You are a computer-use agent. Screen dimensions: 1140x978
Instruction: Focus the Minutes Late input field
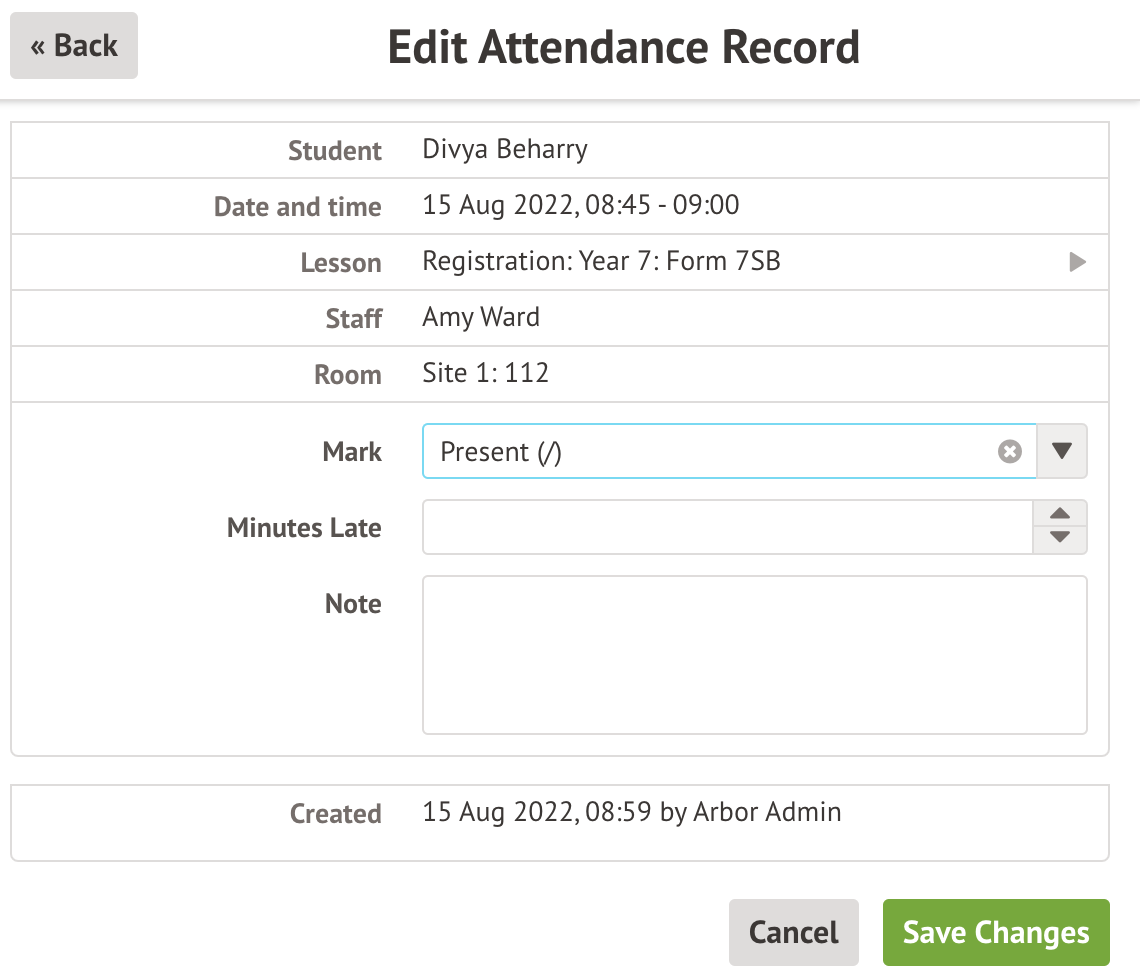point(727,528)
